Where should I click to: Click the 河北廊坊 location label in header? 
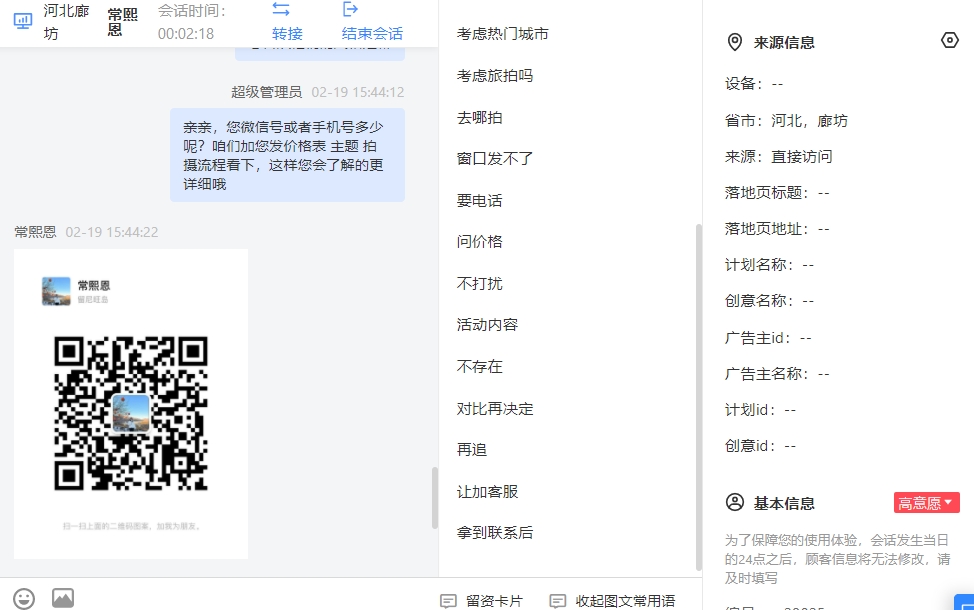point(66,22)
